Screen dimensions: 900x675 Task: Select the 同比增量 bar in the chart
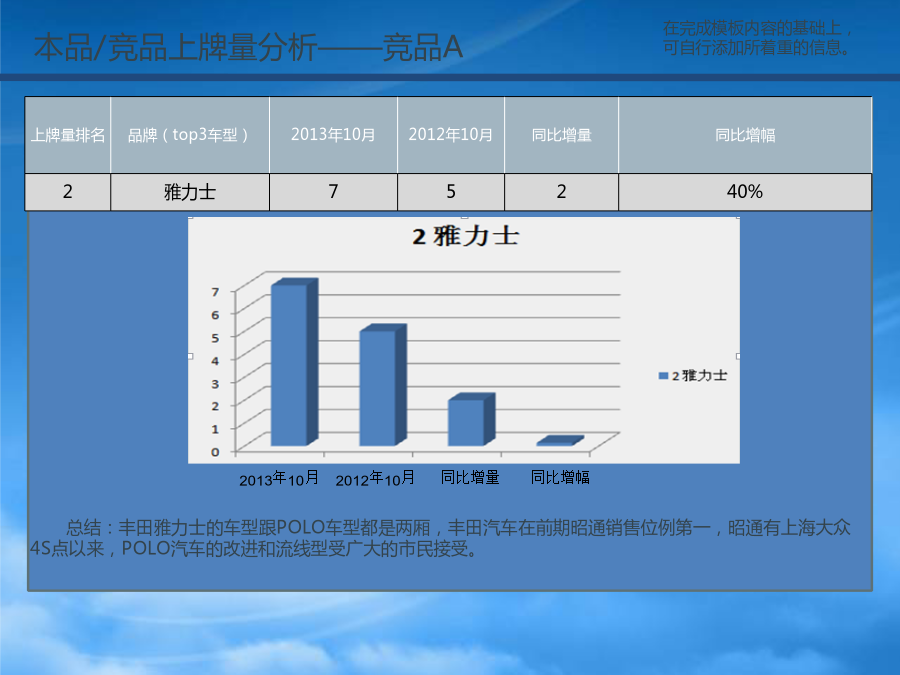coord(471,420)
